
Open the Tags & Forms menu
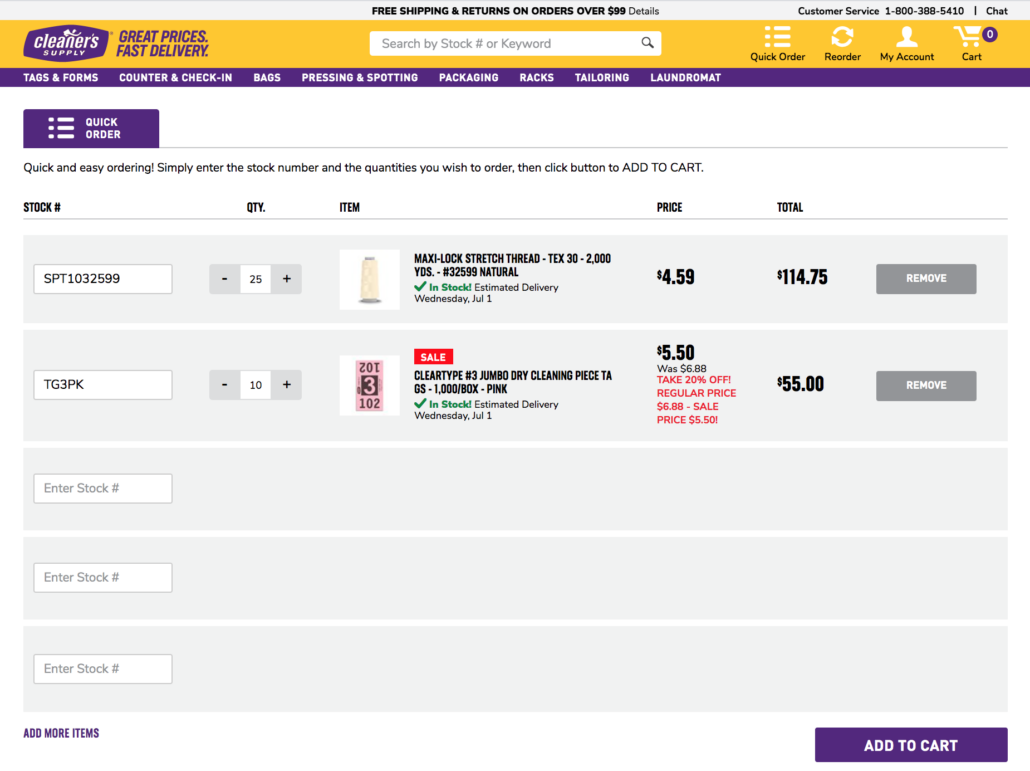(x=60, y=77)
